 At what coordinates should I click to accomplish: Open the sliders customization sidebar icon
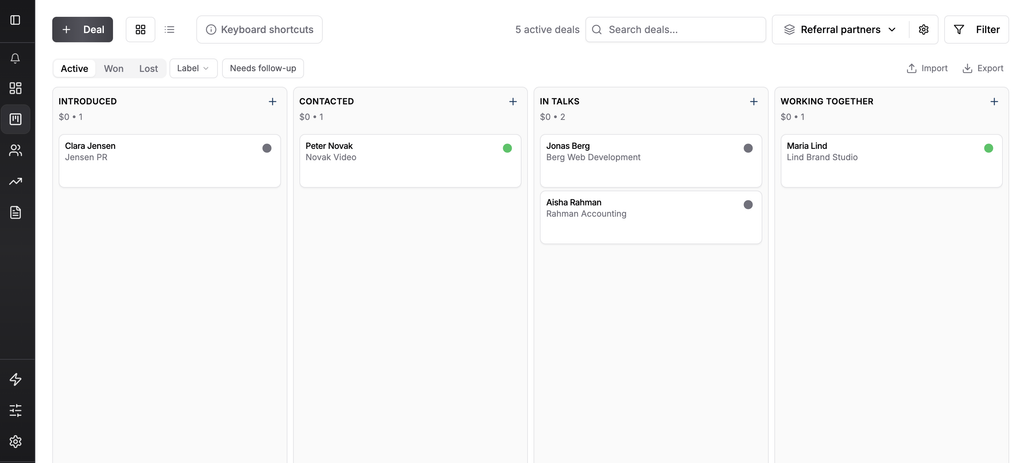click(x=15, y=410)
